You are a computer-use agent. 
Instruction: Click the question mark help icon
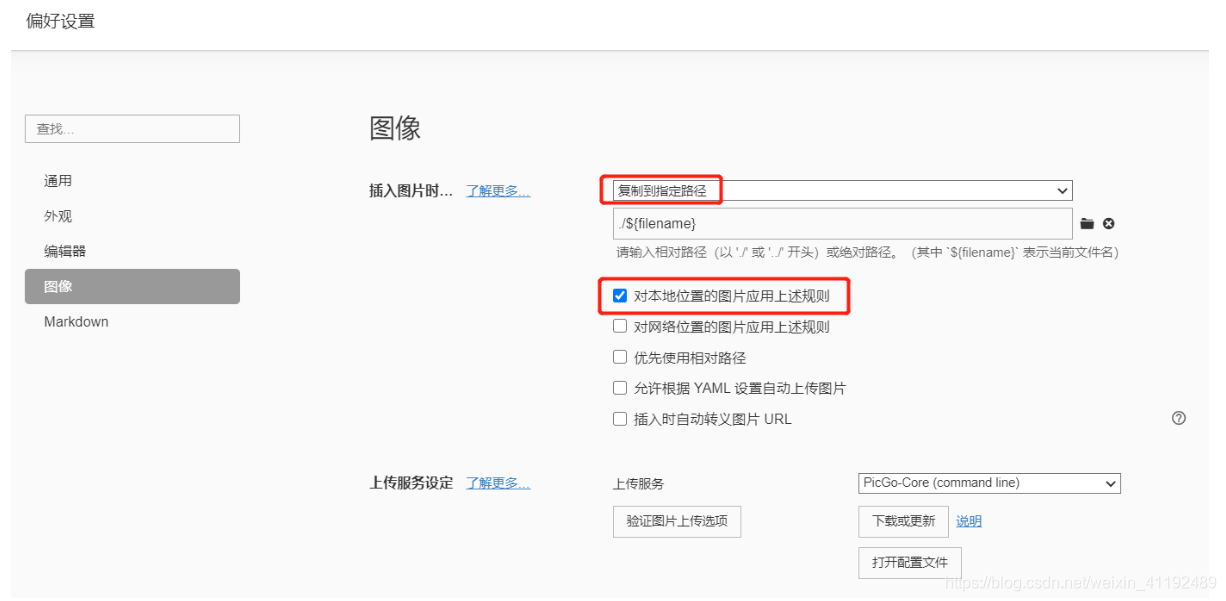(1179, 417)
